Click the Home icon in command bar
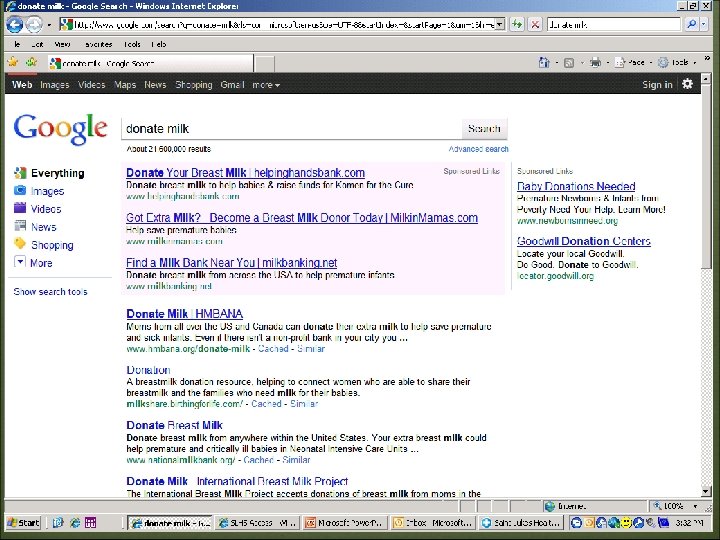The image size is (720, 540). point(544,62)
